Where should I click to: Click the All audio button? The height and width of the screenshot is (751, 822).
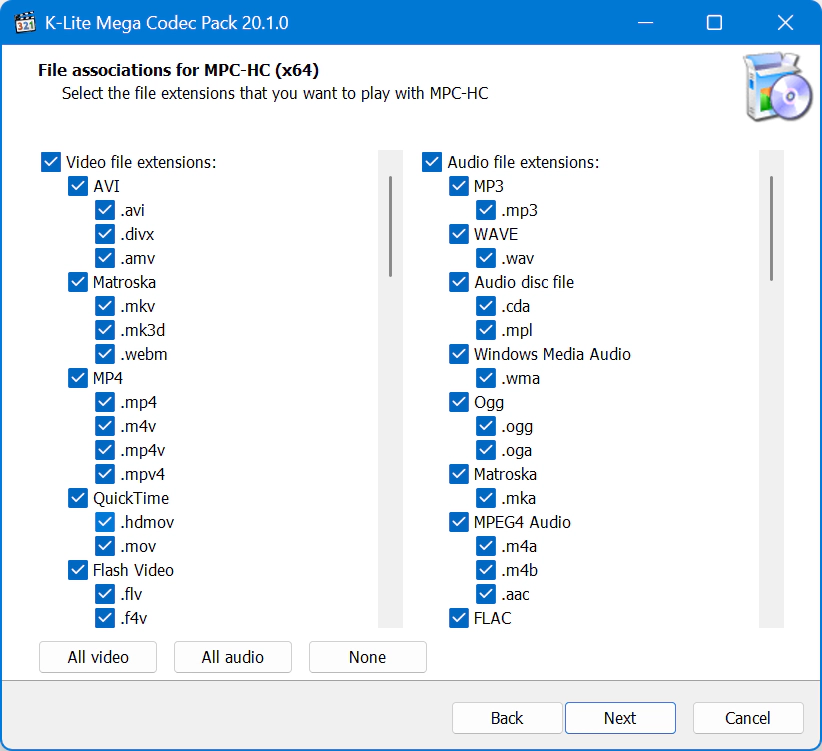[233, 657]
